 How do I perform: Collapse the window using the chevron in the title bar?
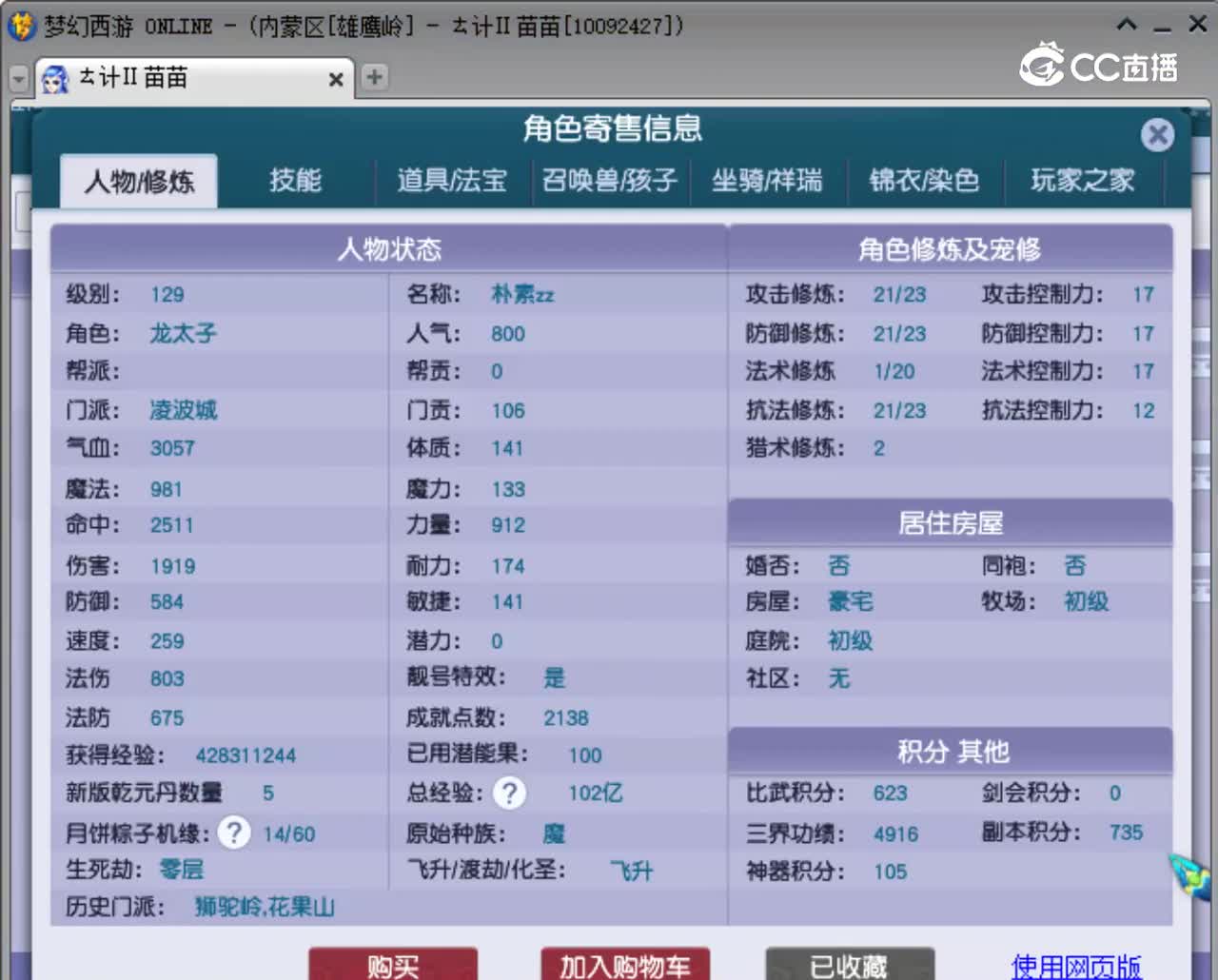click(1128, 25)
